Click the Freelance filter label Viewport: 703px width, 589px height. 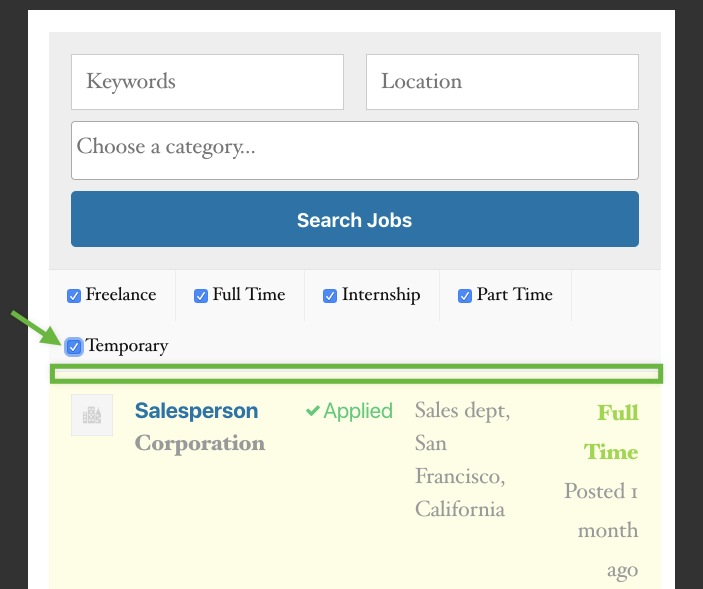click(121, 294)
